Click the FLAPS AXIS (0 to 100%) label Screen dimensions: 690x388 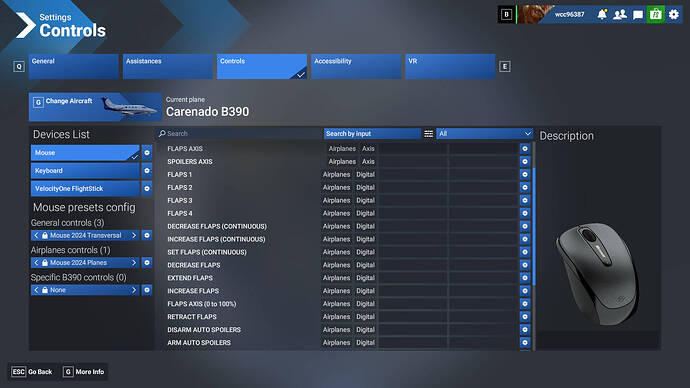coord(202,304)
